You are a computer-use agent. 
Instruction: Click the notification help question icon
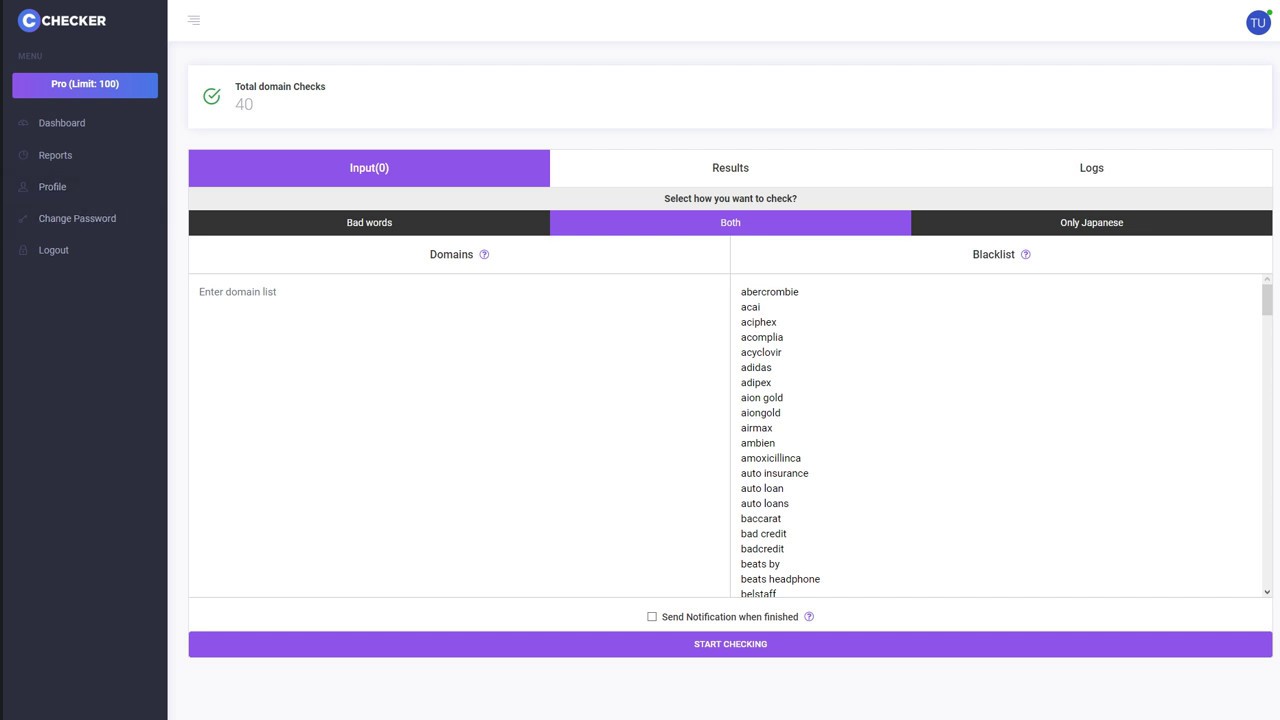click(x=809, y=617)
